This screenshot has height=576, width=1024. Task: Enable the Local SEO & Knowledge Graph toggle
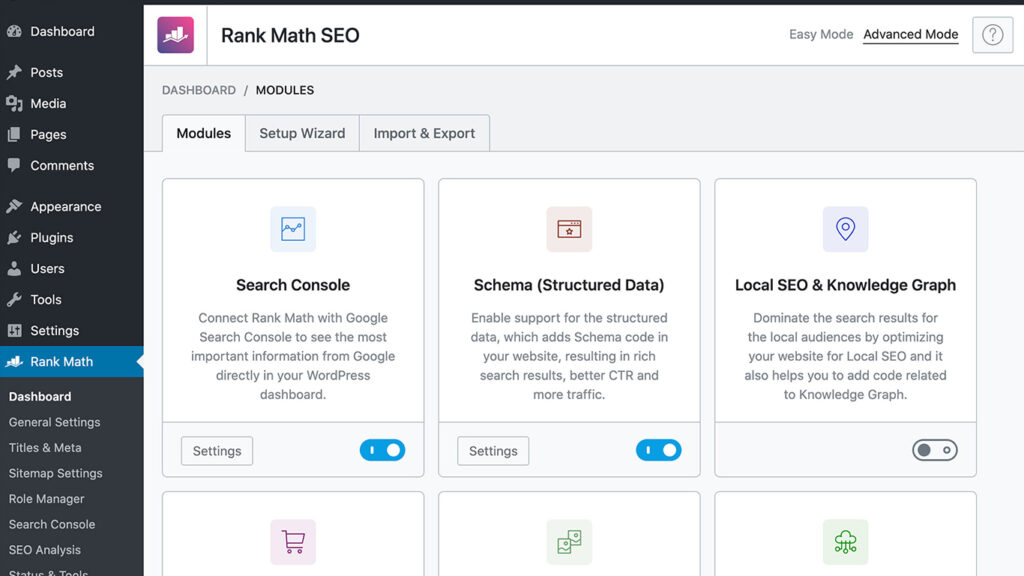[x=935, y=450]
